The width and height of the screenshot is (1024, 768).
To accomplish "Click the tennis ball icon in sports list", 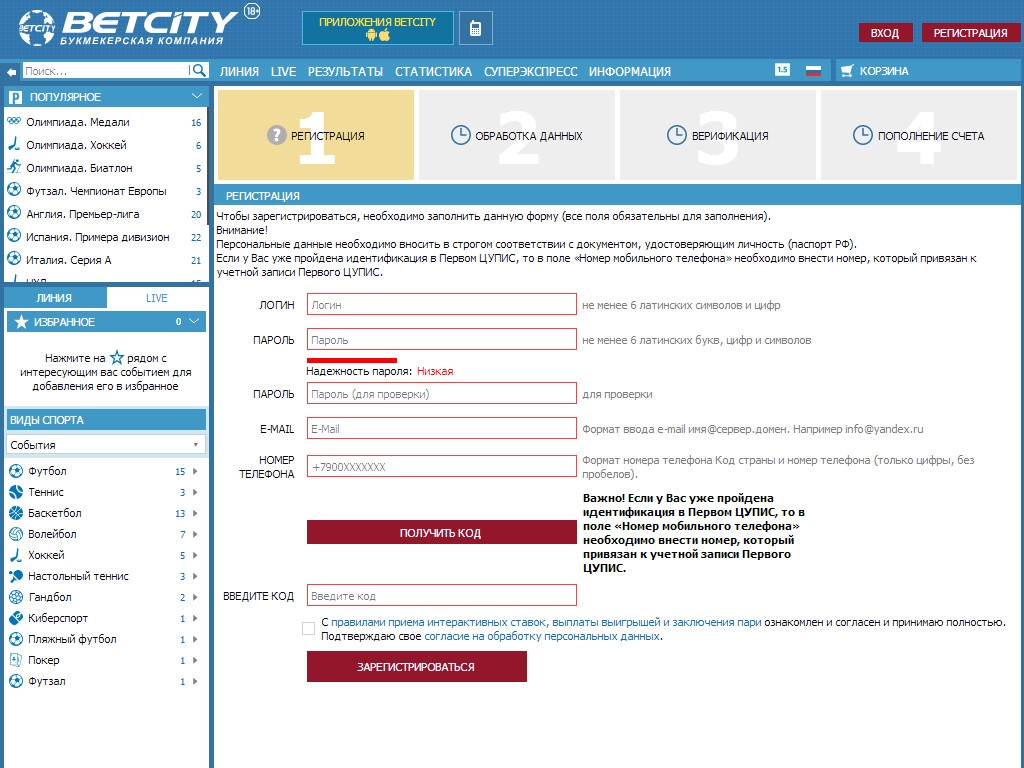I will (x=15, y=492).
